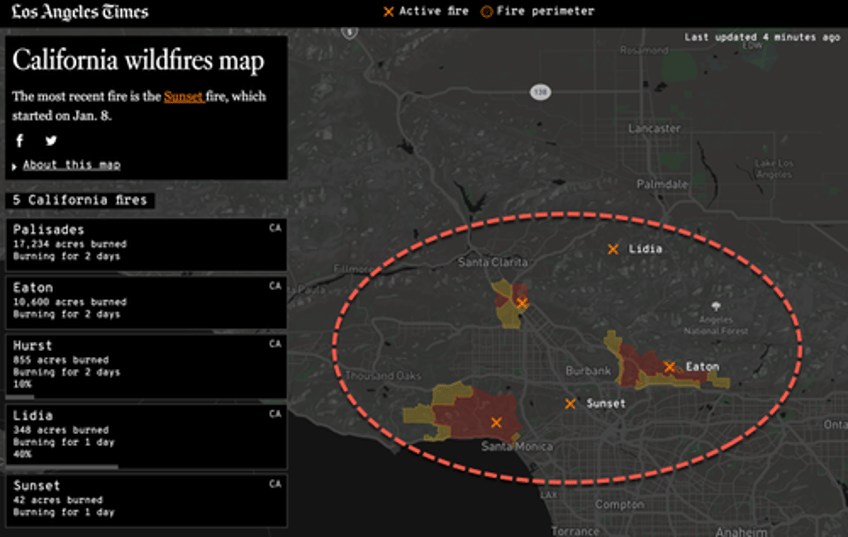The width and height of the screenshot is (848, 537).
Task: Click the Palmdale map label
Action: [662, 184]
